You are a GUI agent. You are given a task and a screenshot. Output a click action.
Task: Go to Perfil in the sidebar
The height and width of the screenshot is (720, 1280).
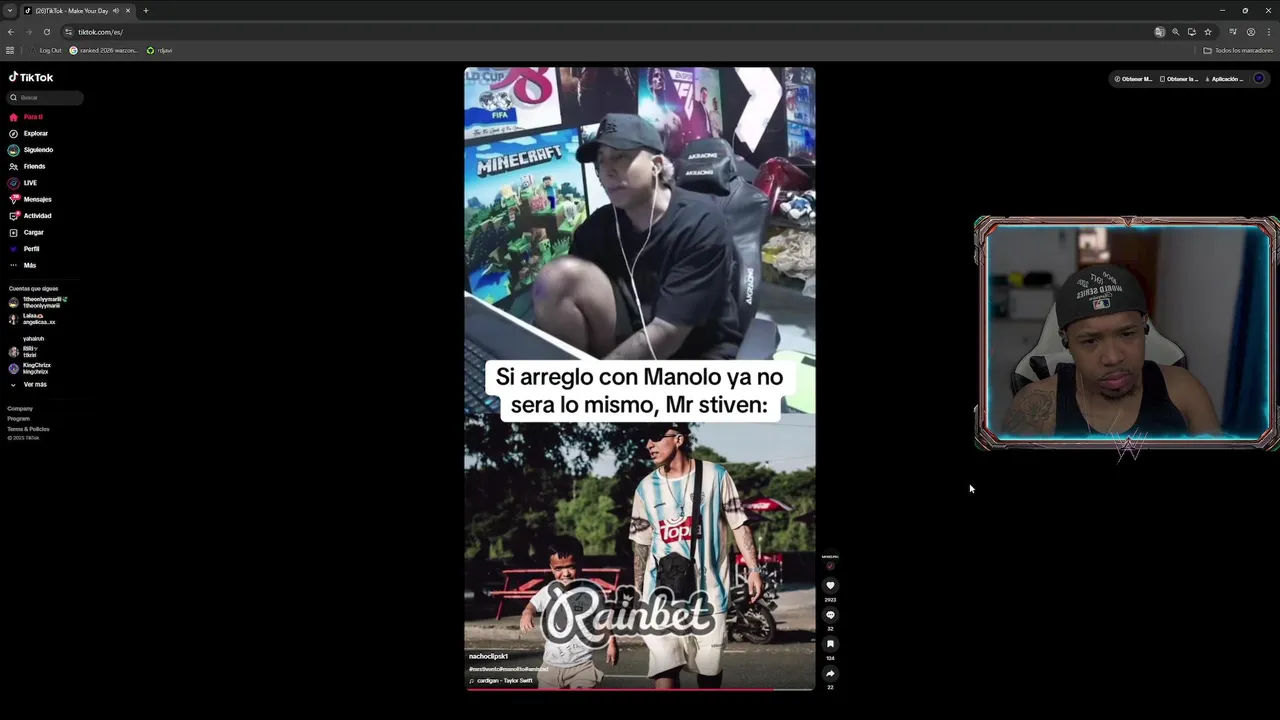click(x=25, y=249)
